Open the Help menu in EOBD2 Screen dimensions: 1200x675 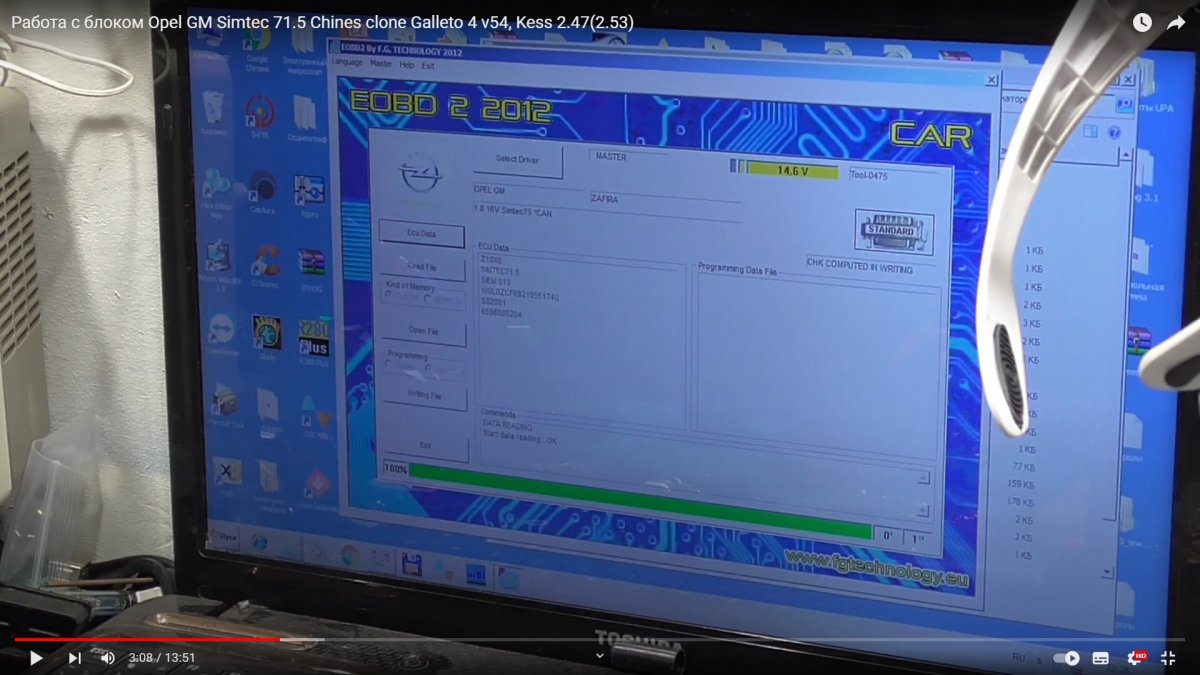pos(407,65)
